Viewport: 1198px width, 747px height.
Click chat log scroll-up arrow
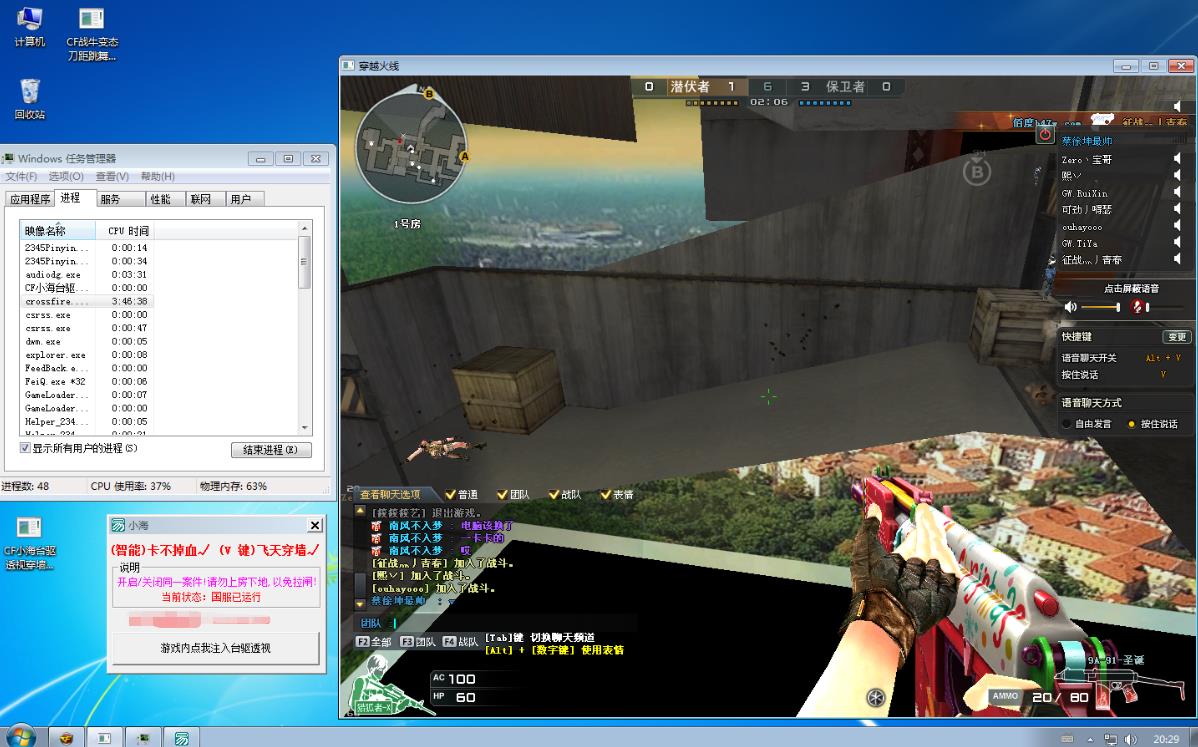click(360, 510)
